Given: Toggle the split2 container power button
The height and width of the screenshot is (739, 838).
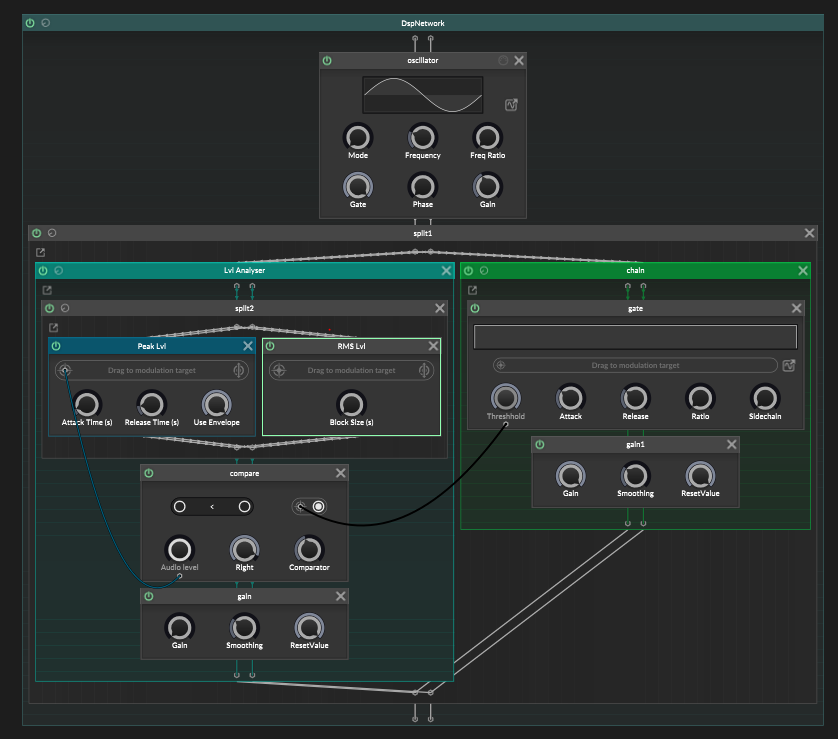Looking at the screenshot, I should tap(50, 308).
